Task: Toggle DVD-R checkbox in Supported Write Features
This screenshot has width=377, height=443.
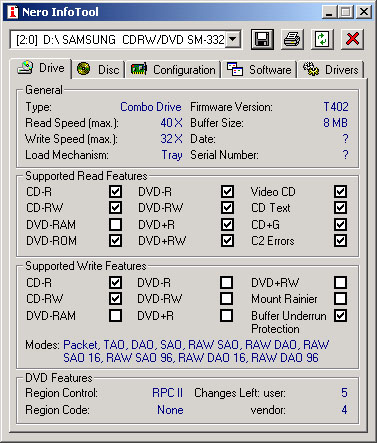Action: click(227, 282)
